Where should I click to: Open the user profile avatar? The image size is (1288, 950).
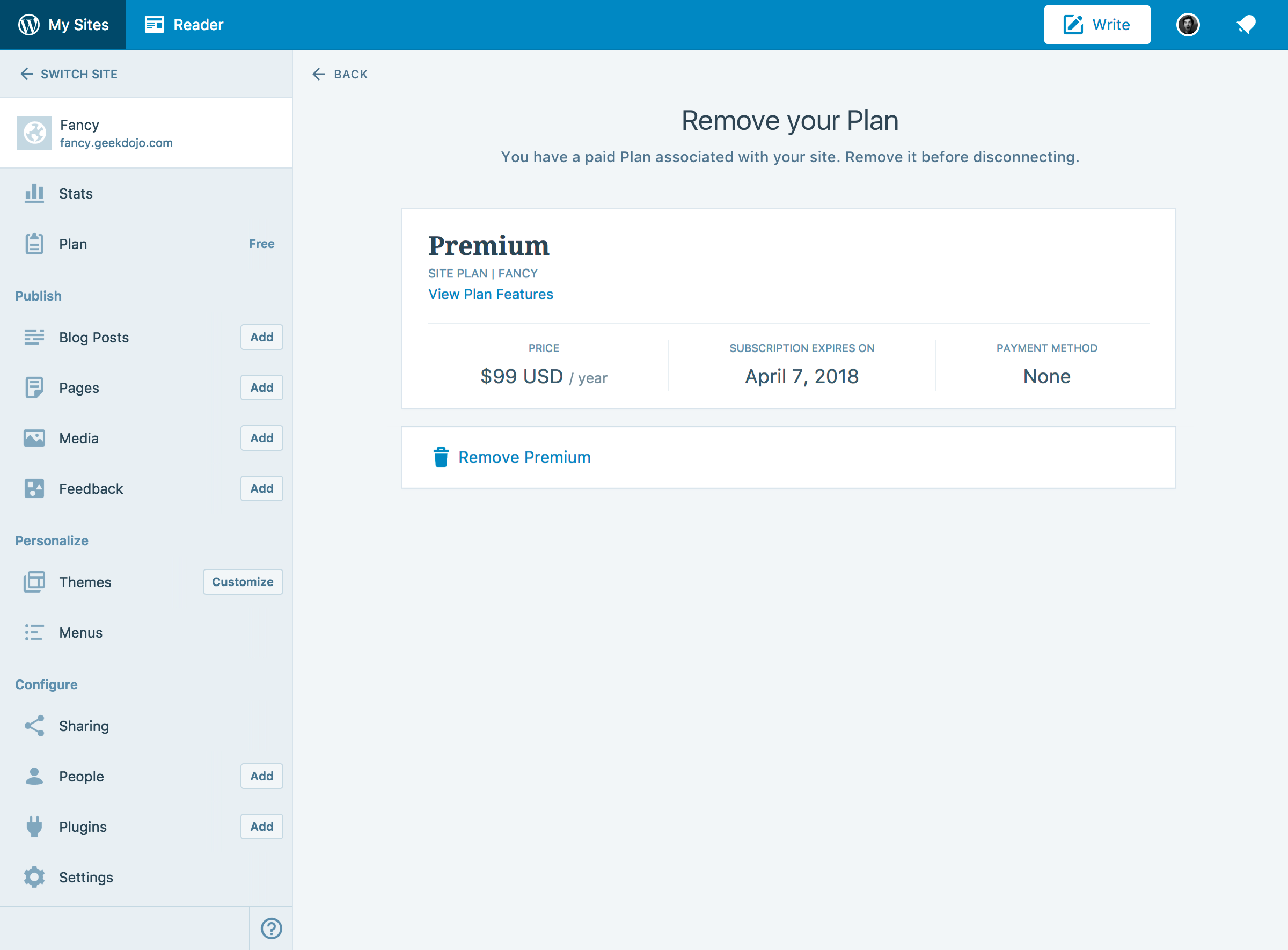pos(1187,25)
